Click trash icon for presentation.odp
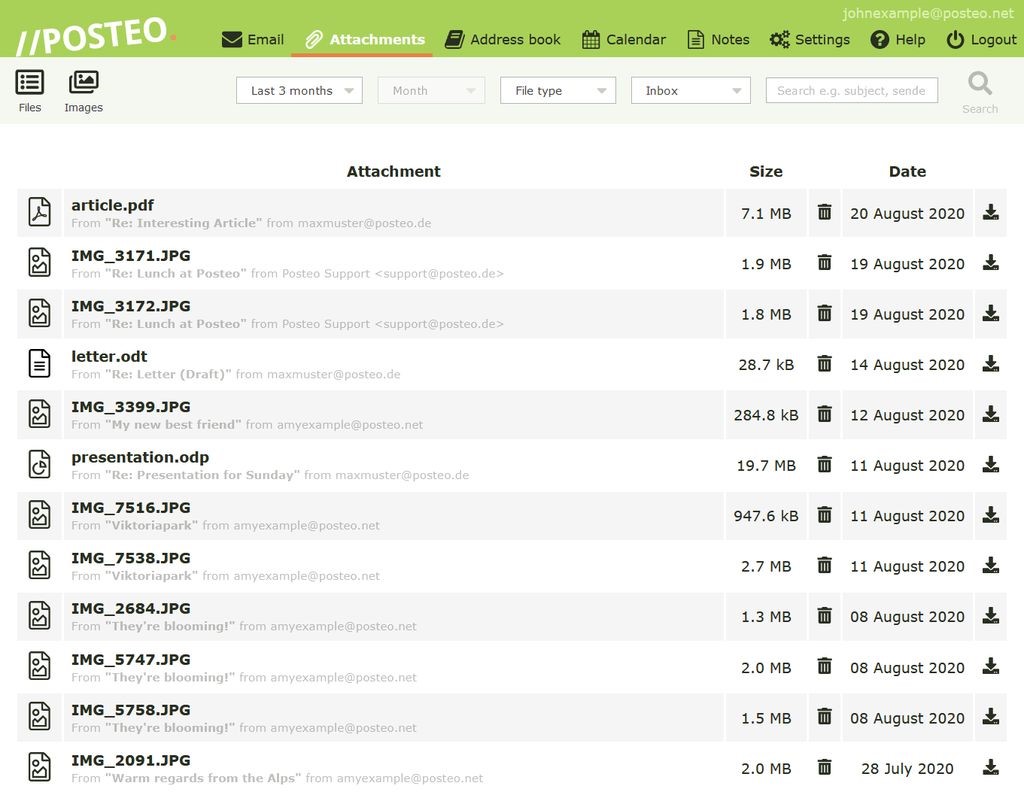The image size is (1024, 792). point(824,464)
